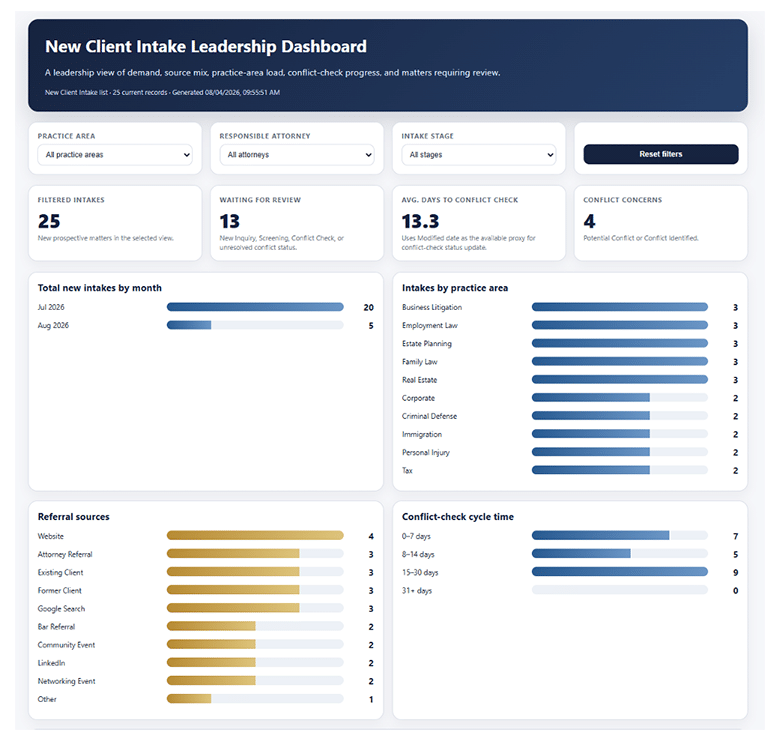Viewport: 769px width, 750px height.
Task: Click the Attorney Referral source row
Action: coord(205,554)
